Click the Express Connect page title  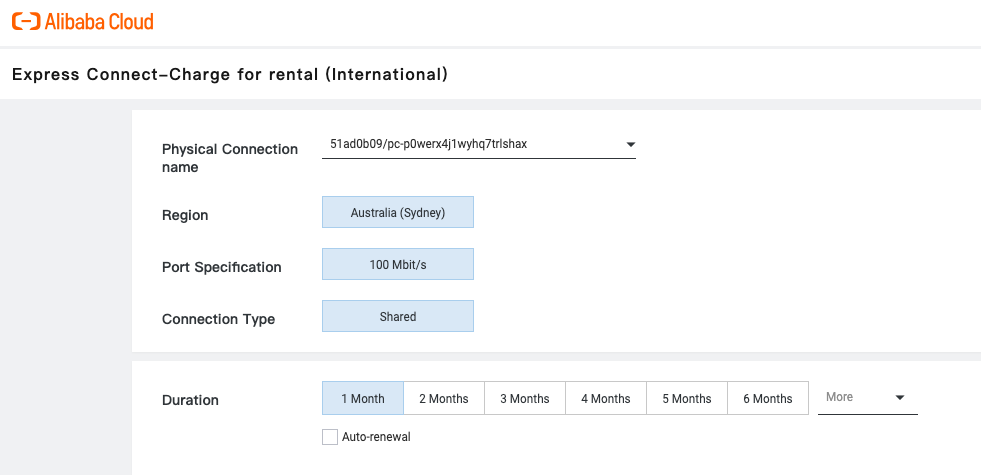tap(229, 75)
